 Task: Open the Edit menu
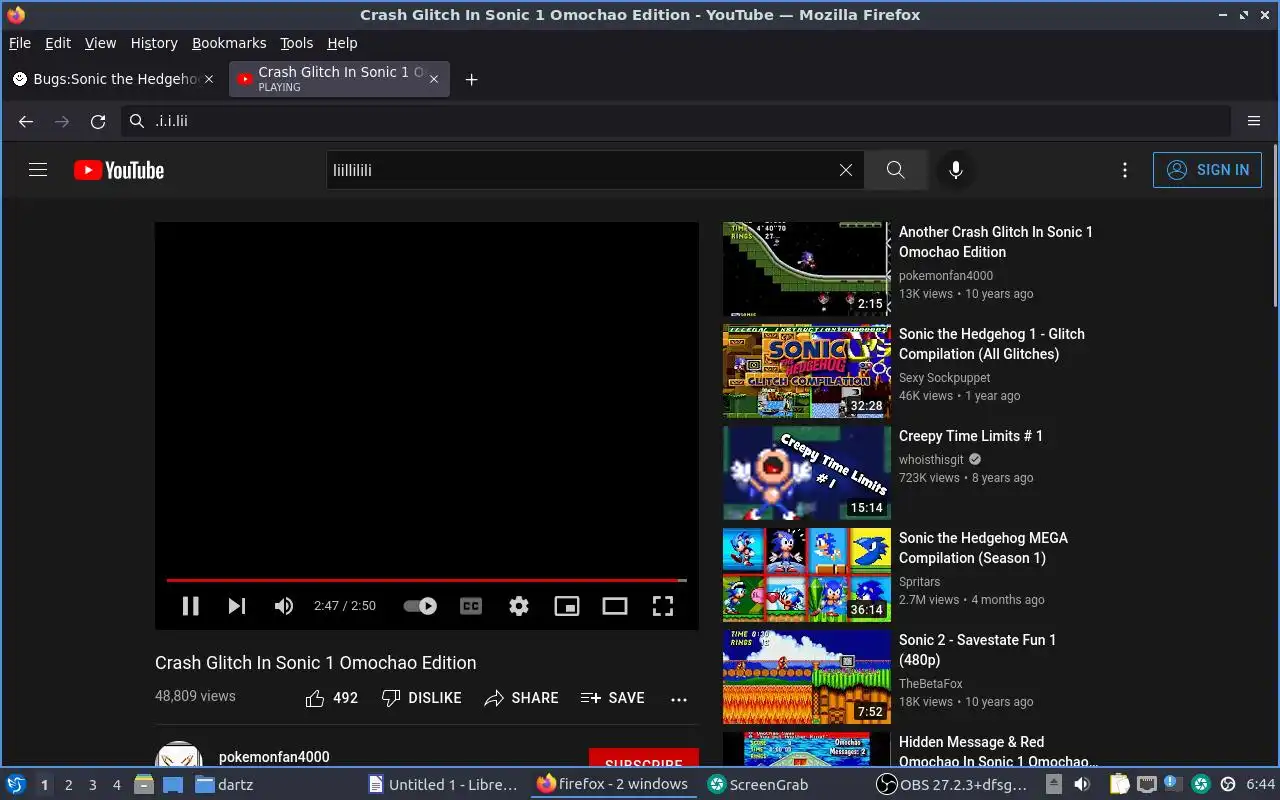point(58,43)
